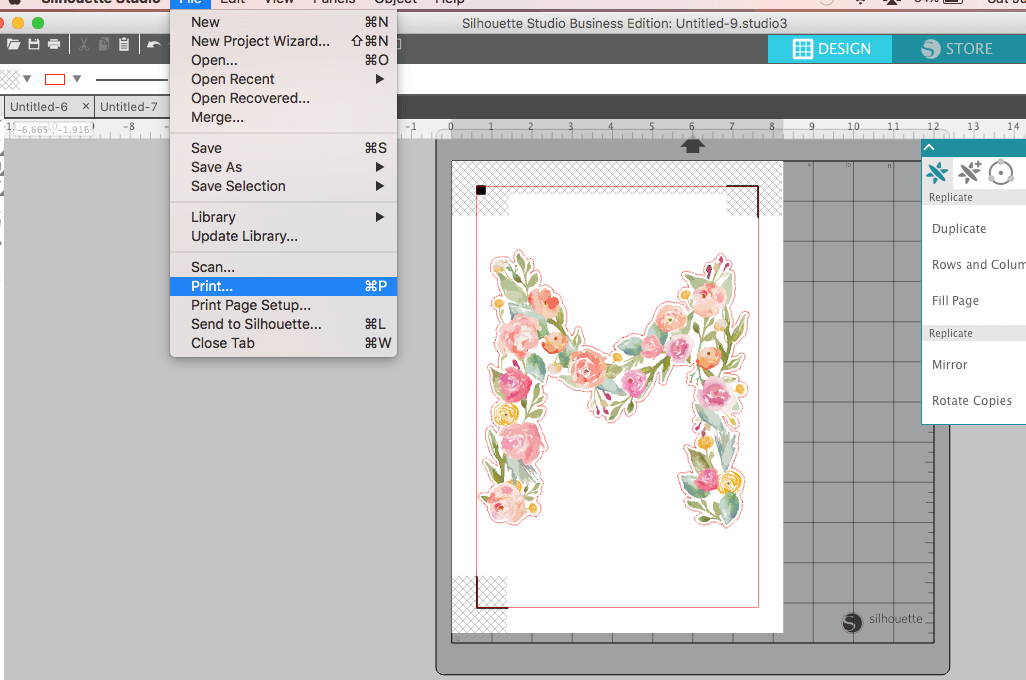Image resolution: width=1026 pixels, height=680 pixels.
Task: Choose Open... from the File menu
Action: (283, 60)
